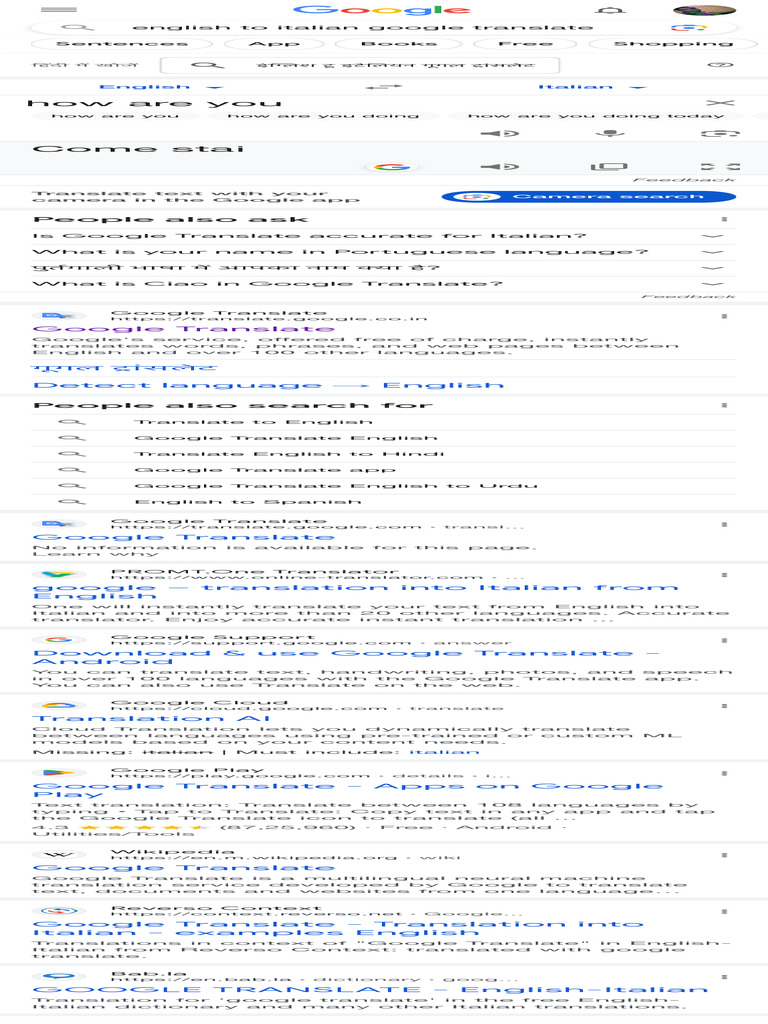Open options dots for Bab.la result

pyautogui.click(x=724, y=977)
